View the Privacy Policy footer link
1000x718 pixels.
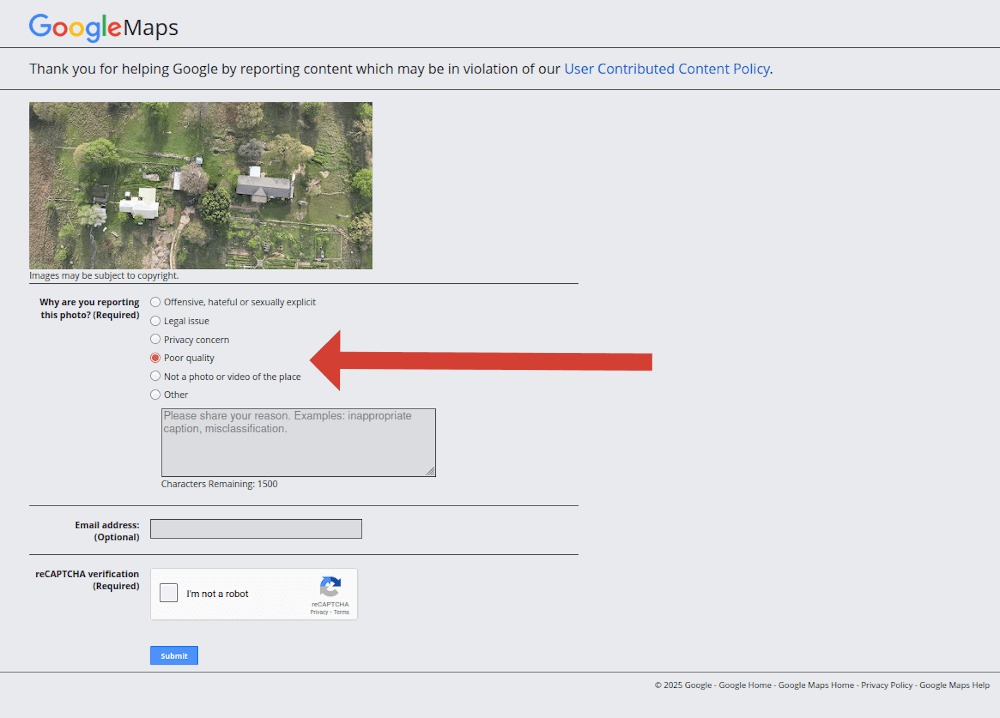click(886, 685)
